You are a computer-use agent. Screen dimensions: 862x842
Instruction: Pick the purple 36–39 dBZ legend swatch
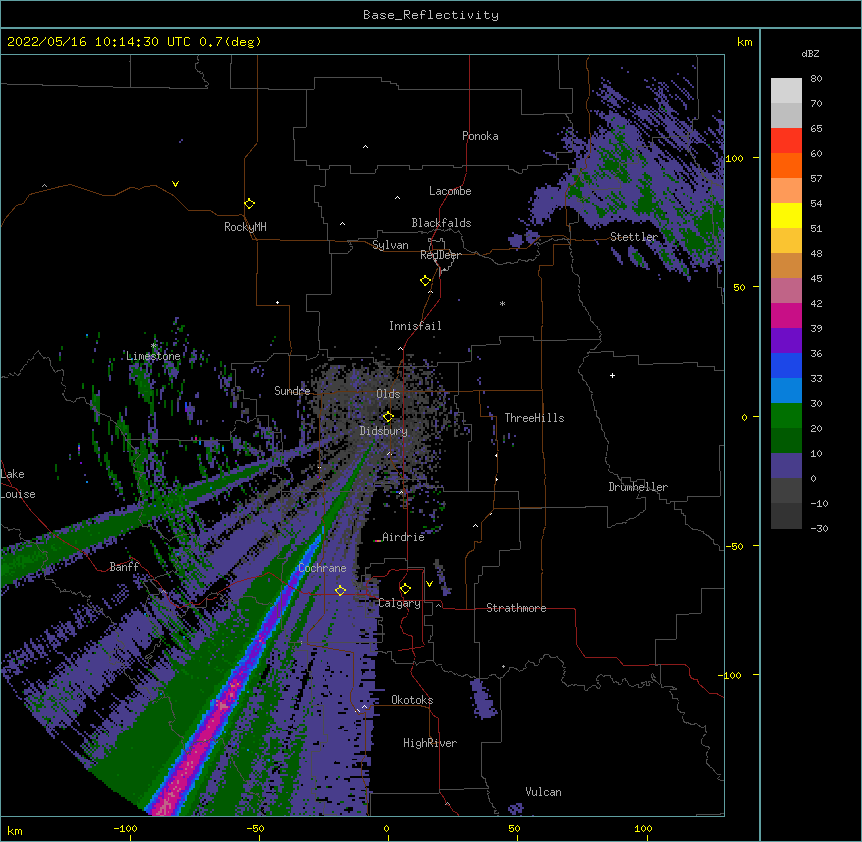click(x=786, y=340)
